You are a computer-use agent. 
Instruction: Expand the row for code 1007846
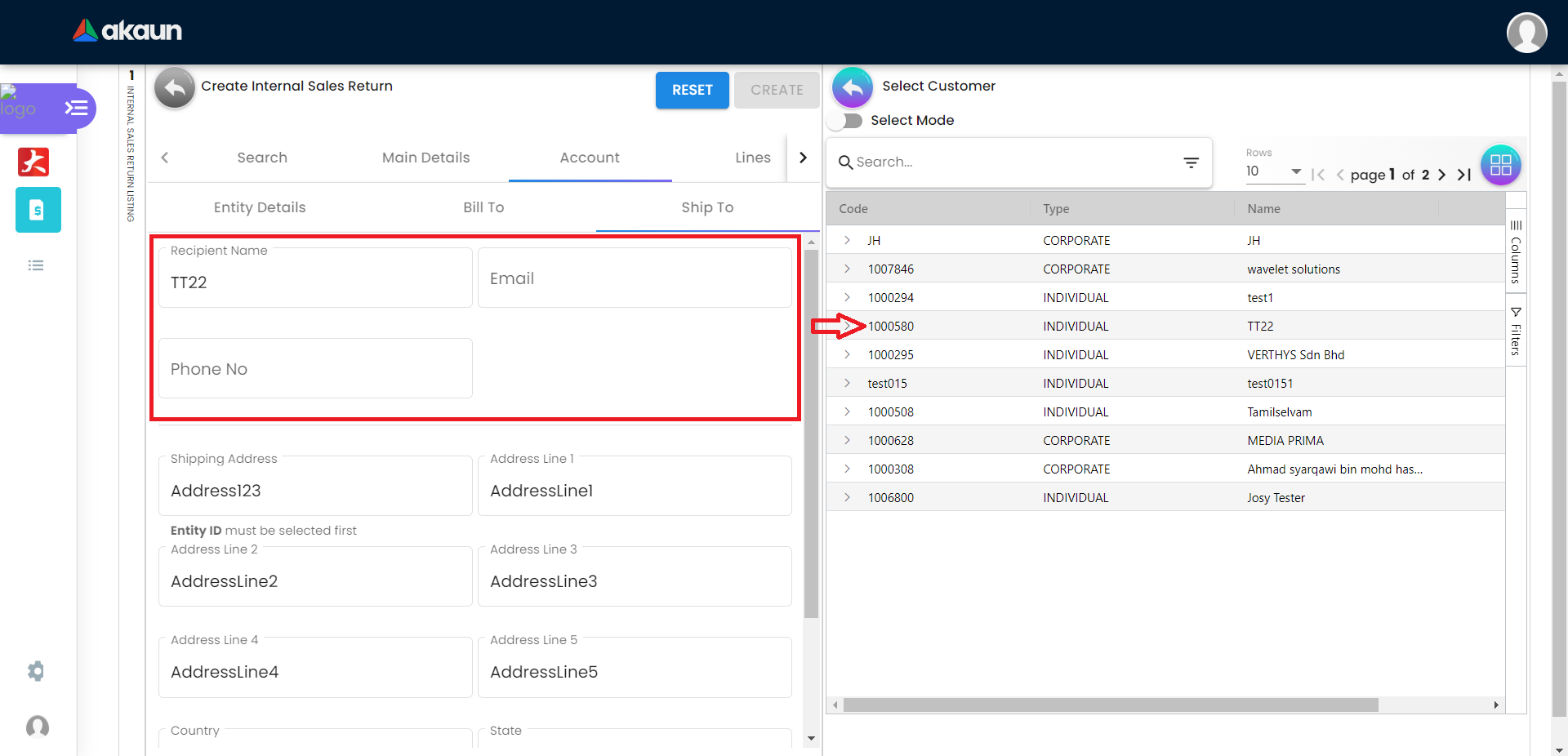(x=847, y=269)
